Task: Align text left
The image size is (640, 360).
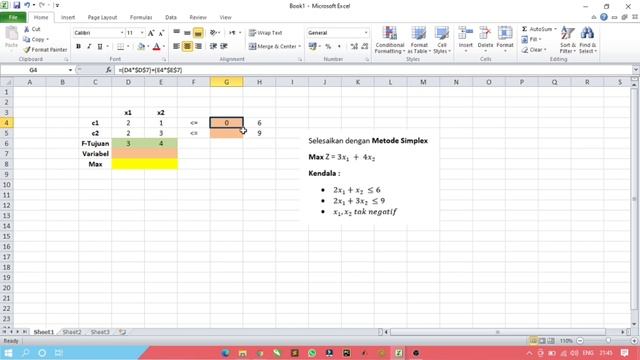Action: (176, 47)
